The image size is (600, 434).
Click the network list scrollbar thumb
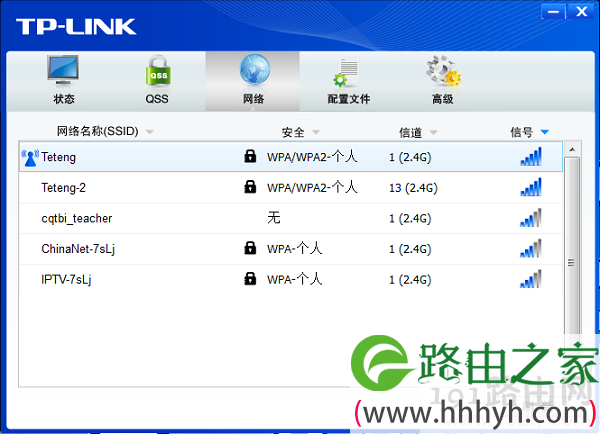pyautogui.click(x=572, y=263)
